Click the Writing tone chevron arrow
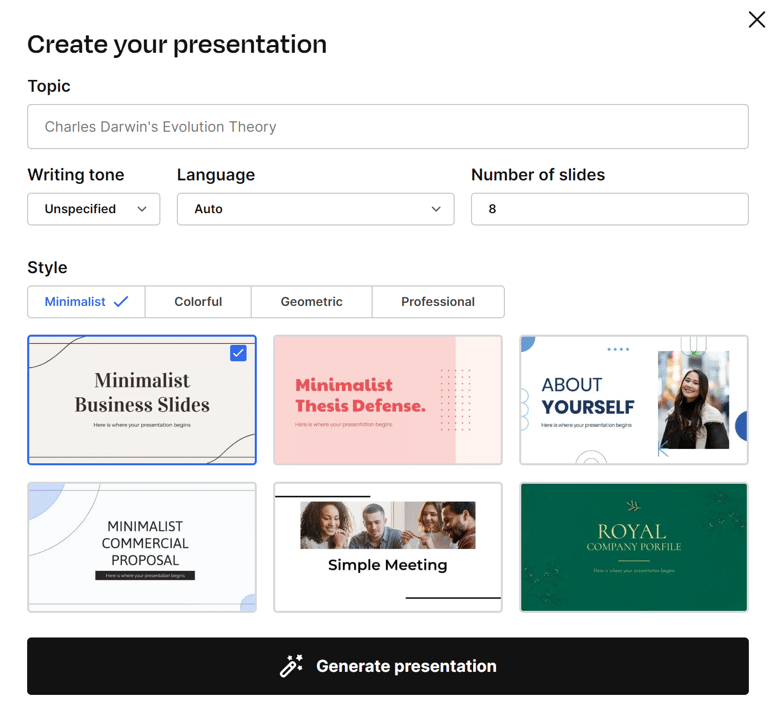 click(x=142, y=209)
